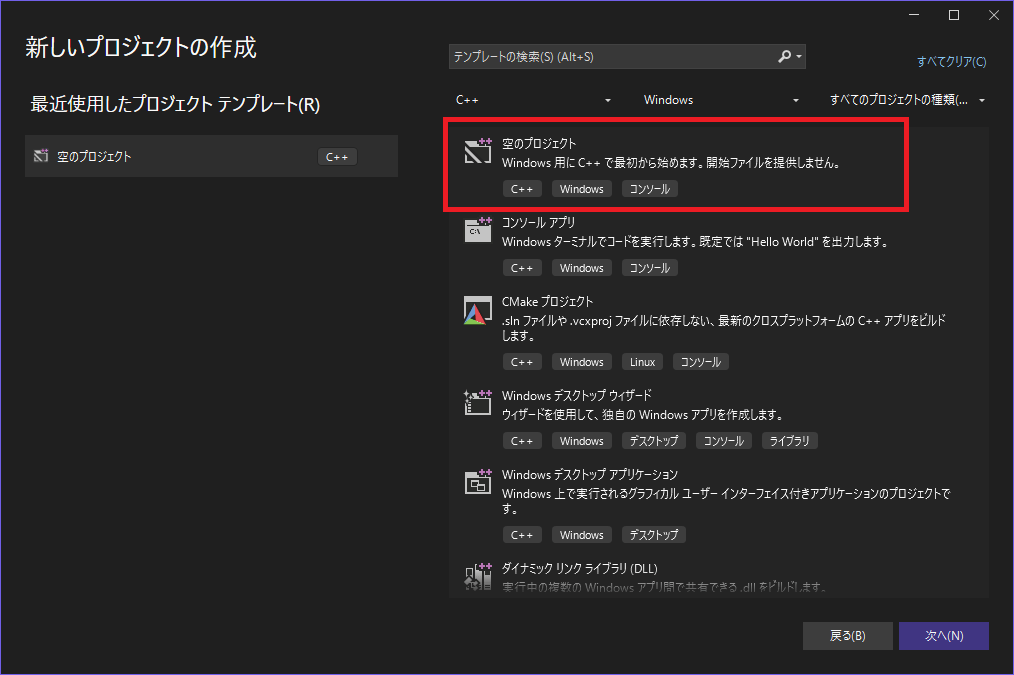The height and width of the screenshot is (675, 1014).
Task: Click inside the テンプレートの検索 search field
Action: [600, 56]
